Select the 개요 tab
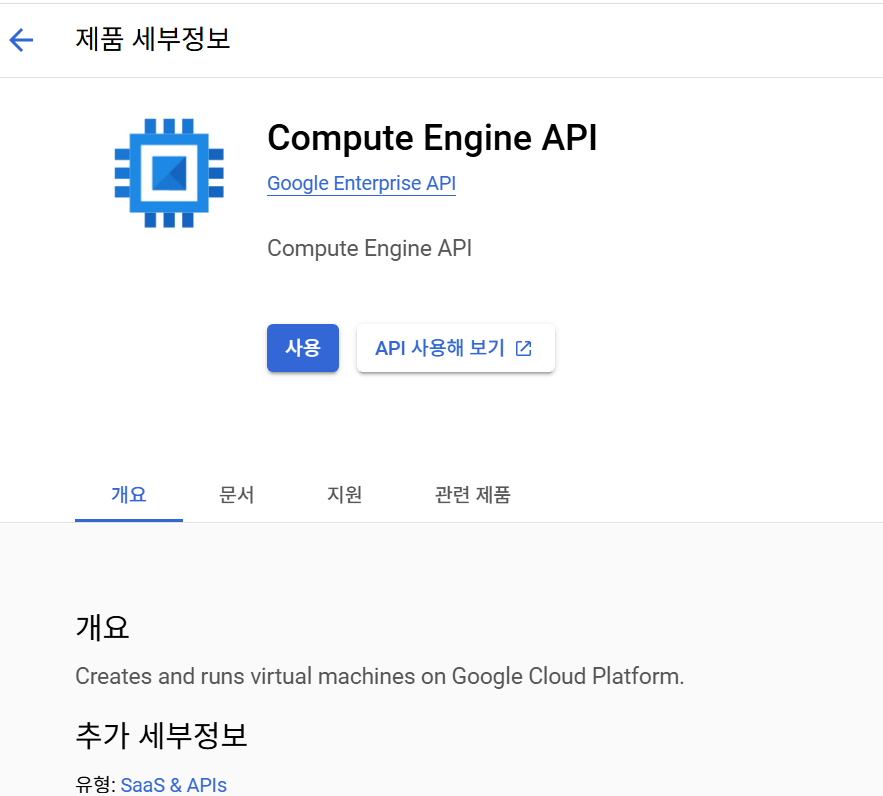 (129, 495)
